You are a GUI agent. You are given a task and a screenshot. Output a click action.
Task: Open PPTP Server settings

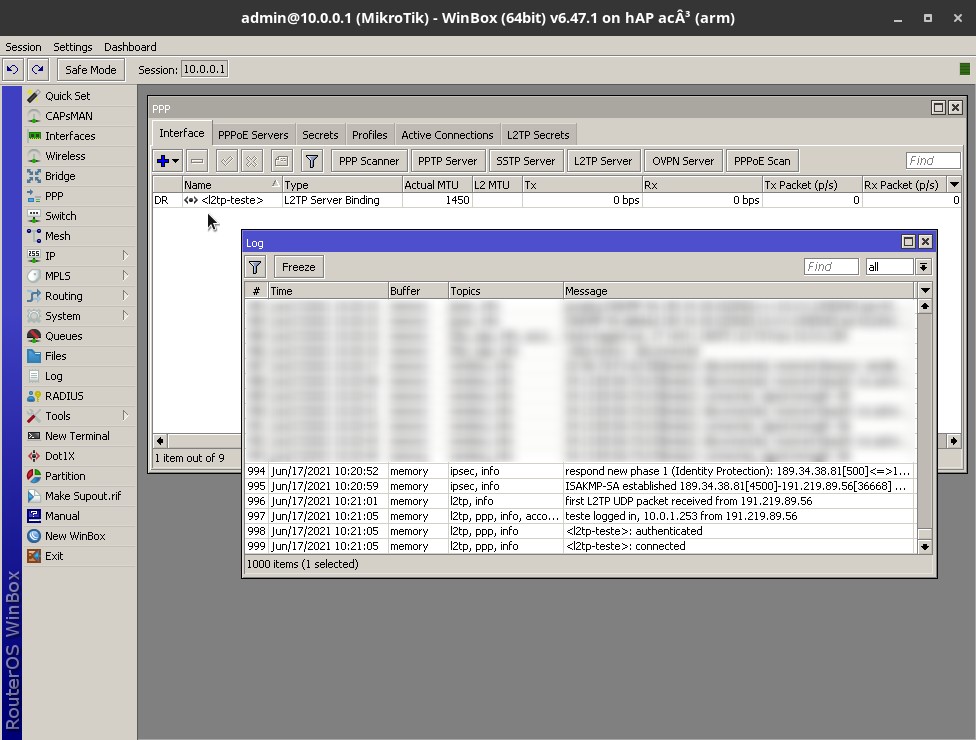tap(447, 161)
